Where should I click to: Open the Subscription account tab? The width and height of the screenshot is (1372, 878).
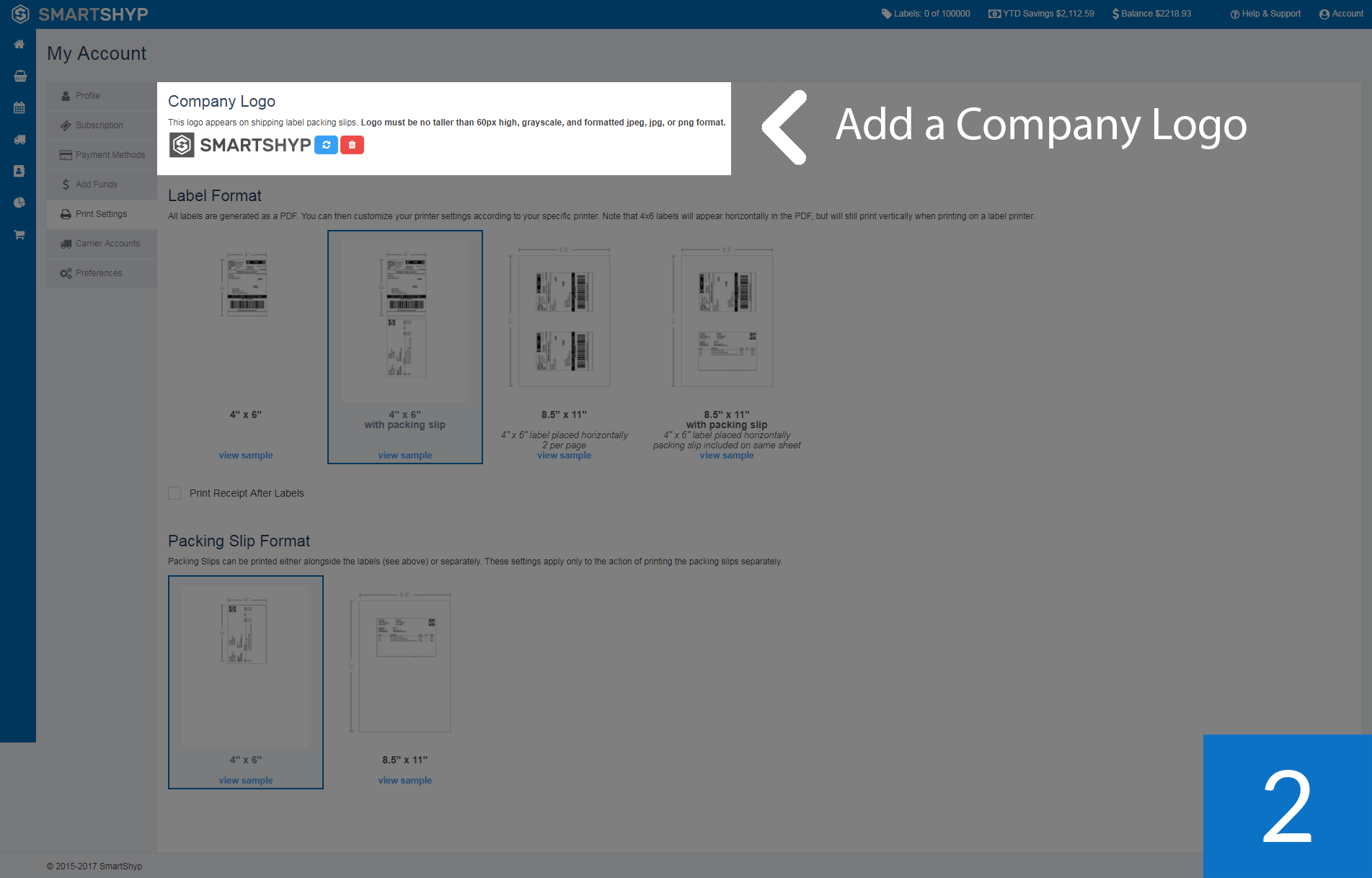(102, 125)
